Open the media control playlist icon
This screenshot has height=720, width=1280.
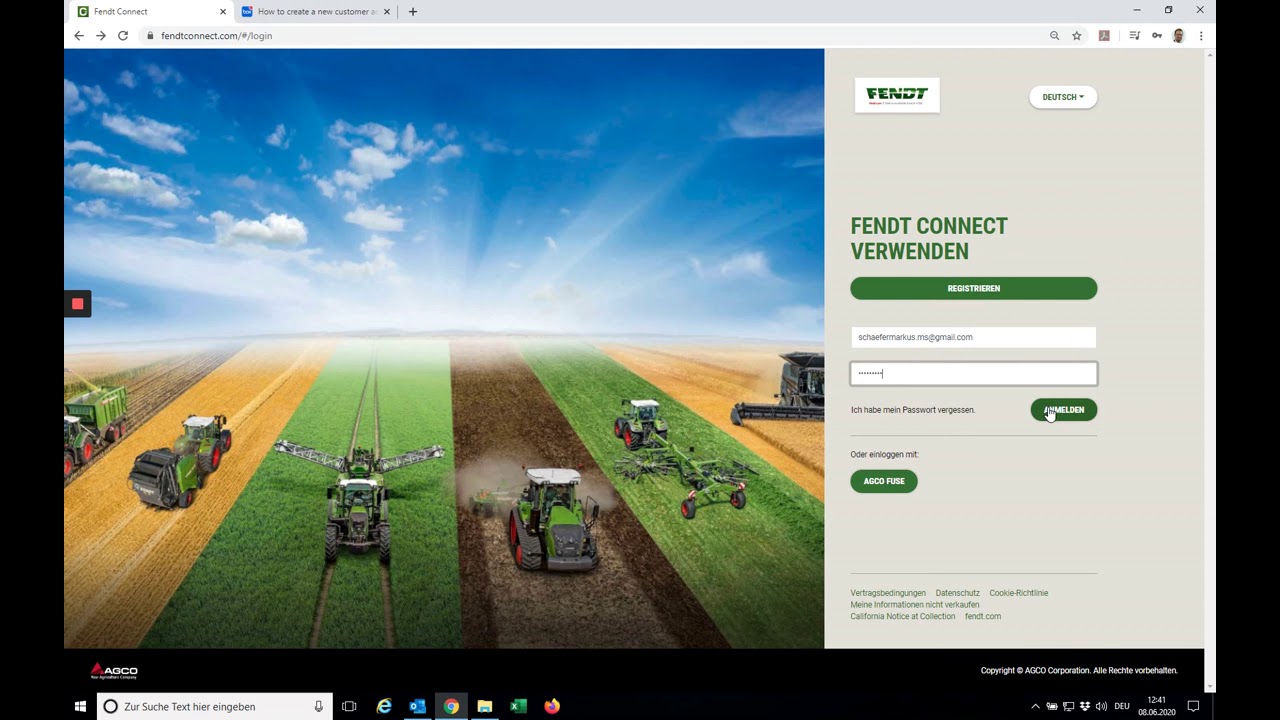1134,36
